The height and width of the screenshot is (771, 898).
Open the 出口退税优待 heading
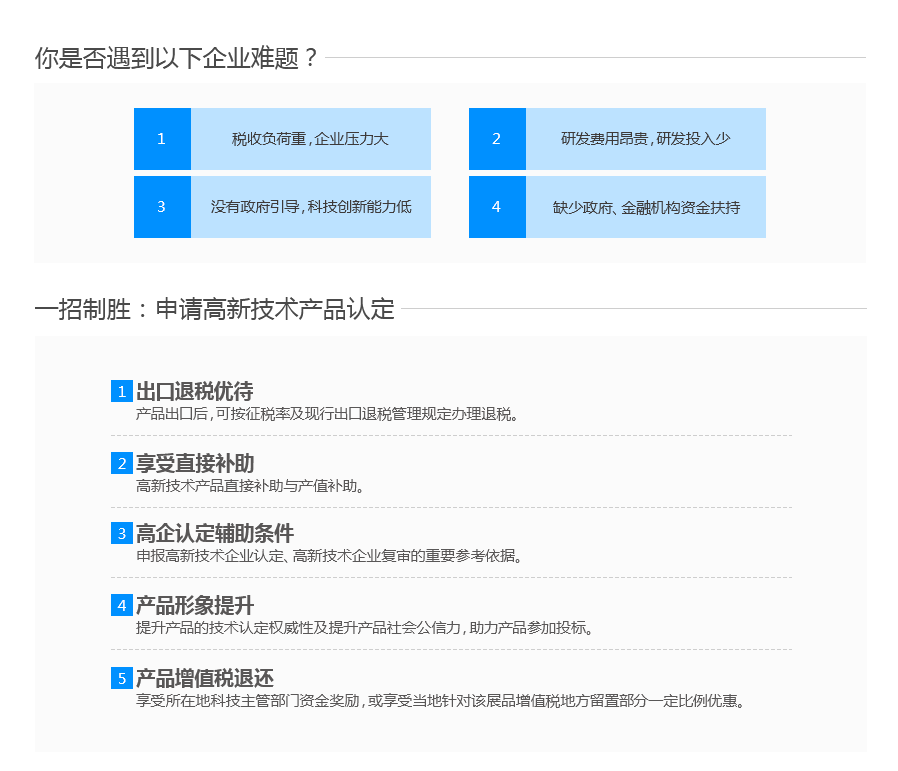[x=195, y=391]
